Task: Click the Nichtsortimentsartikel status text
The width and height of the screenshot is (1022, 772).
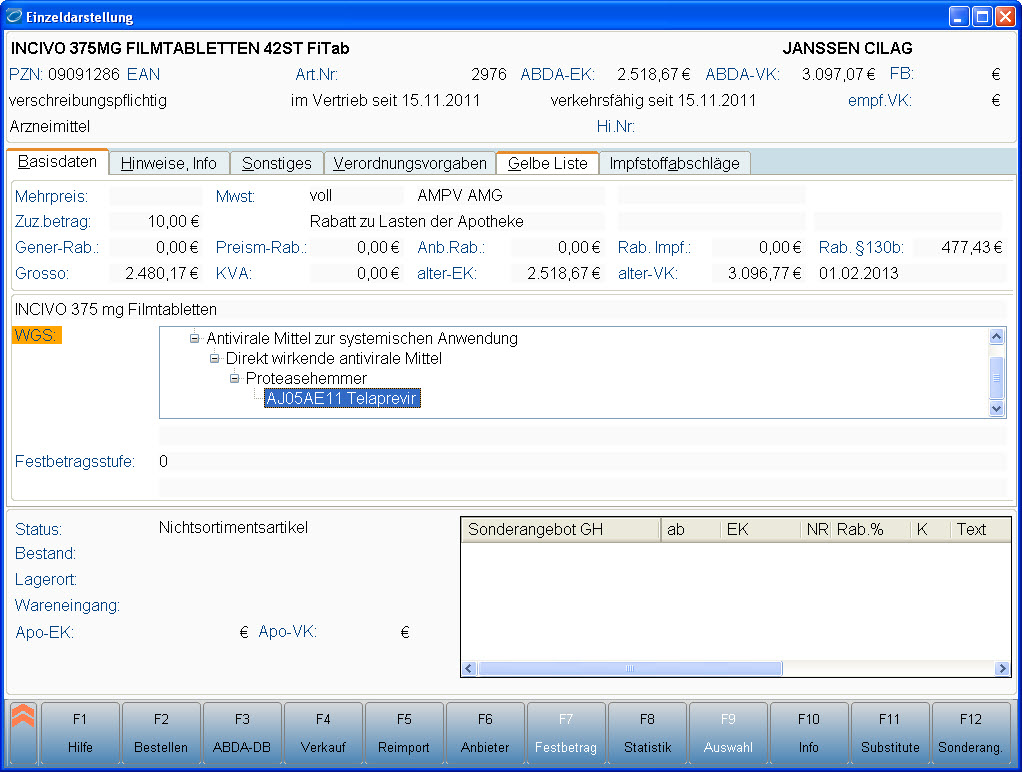Action: pos(233,527)
